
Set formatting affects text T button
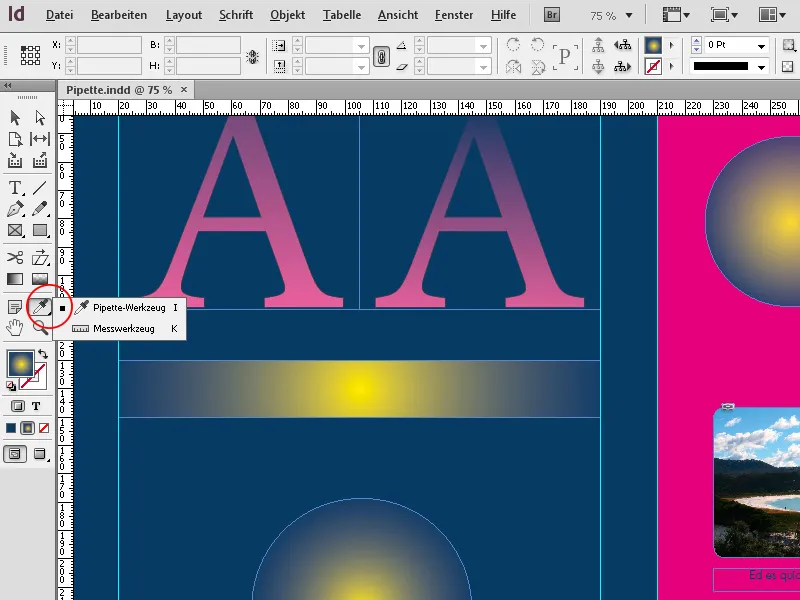[x=36, y=407]
